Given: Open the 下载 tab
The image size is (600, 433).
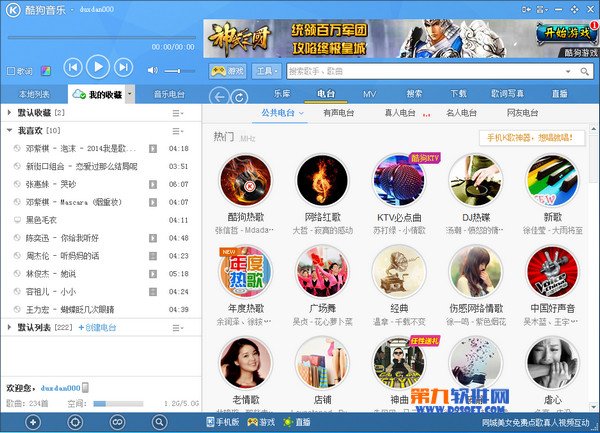Looking at the screenshot, I should tap(458, 94).
